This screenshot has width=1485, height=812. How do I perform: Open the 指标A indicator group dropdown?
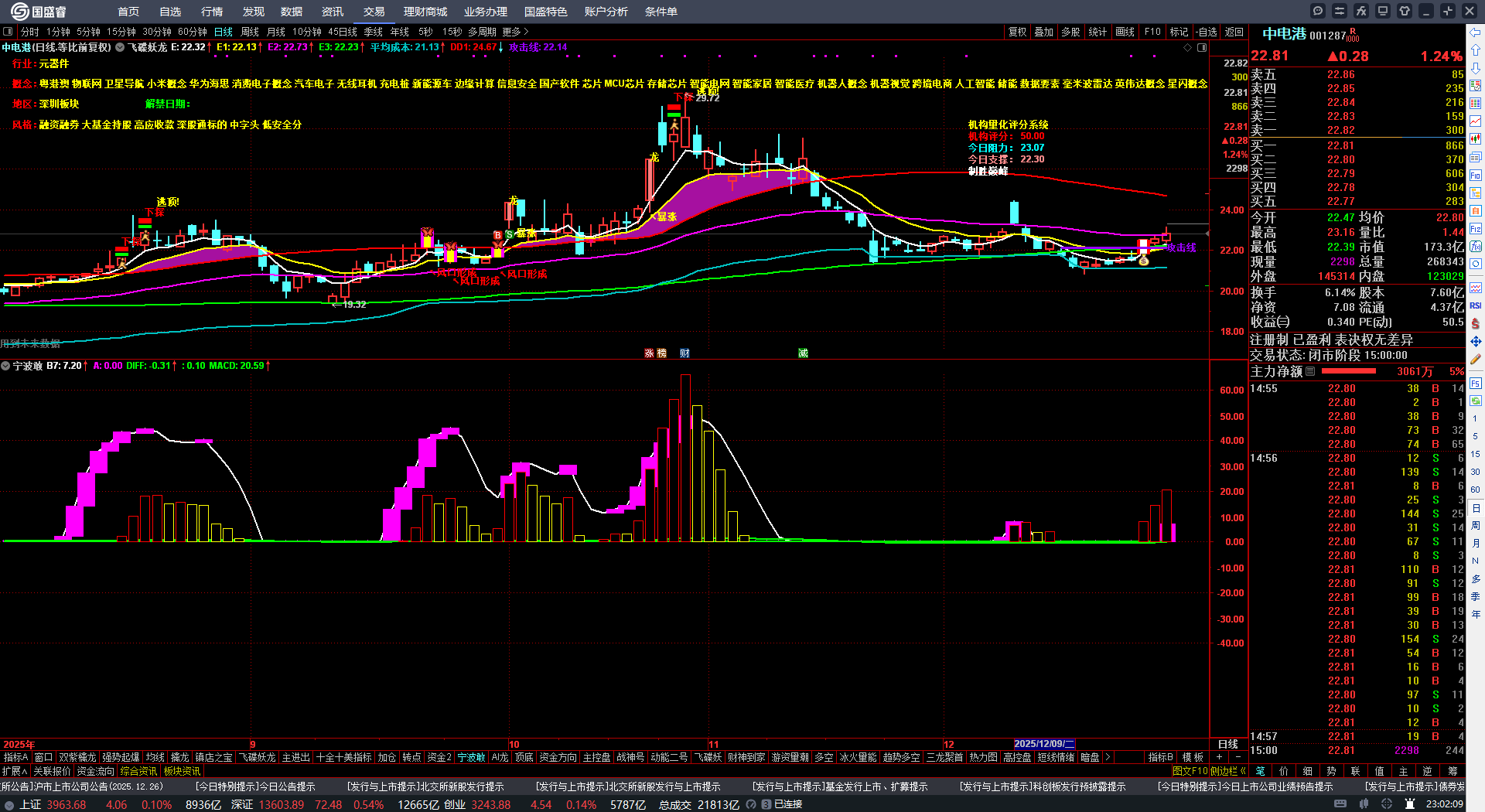point(15,757)
